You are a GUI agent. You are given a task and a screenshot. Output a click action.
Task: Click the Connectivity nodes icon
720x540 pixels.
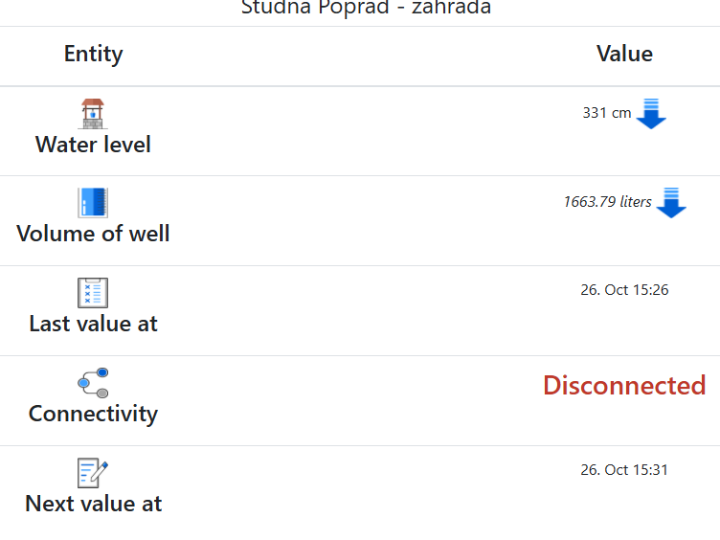coord(93,383)
